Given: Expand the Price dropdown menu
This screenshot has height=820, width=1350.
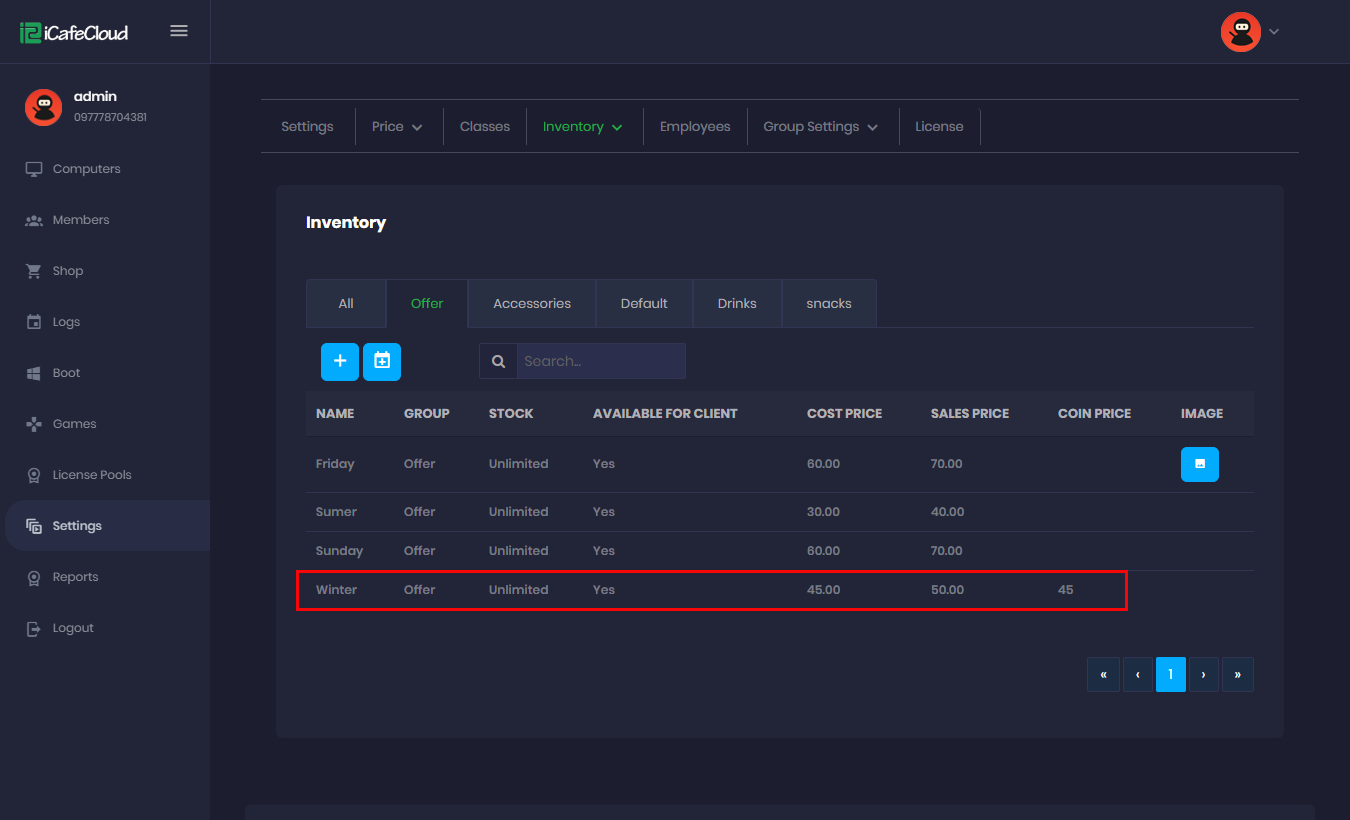Looking at the screenshot, I should (x=397, y=127).
